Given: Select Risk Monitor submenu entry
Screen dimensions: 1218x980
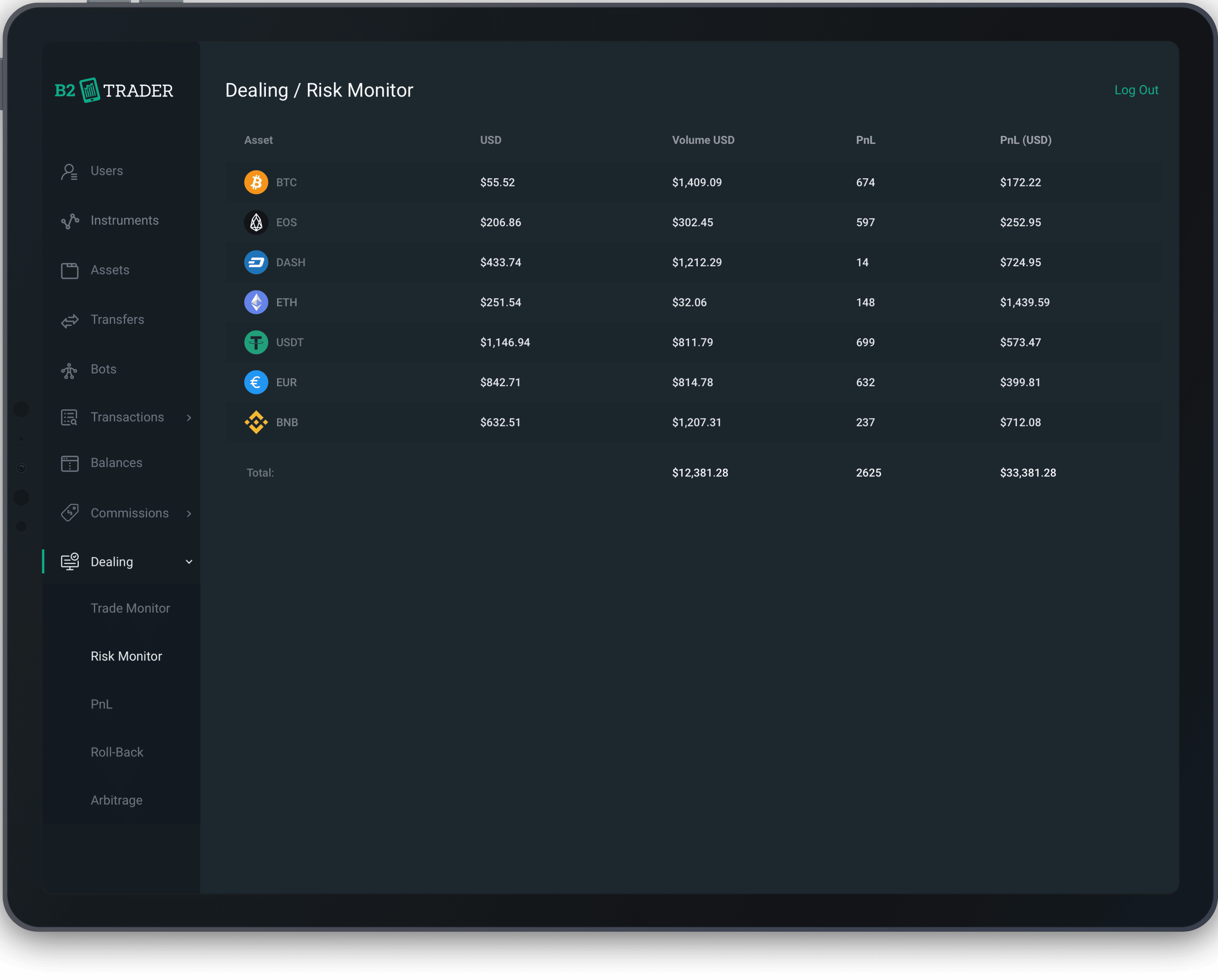Looking at the screenshot, I should [x=126, y=656].
